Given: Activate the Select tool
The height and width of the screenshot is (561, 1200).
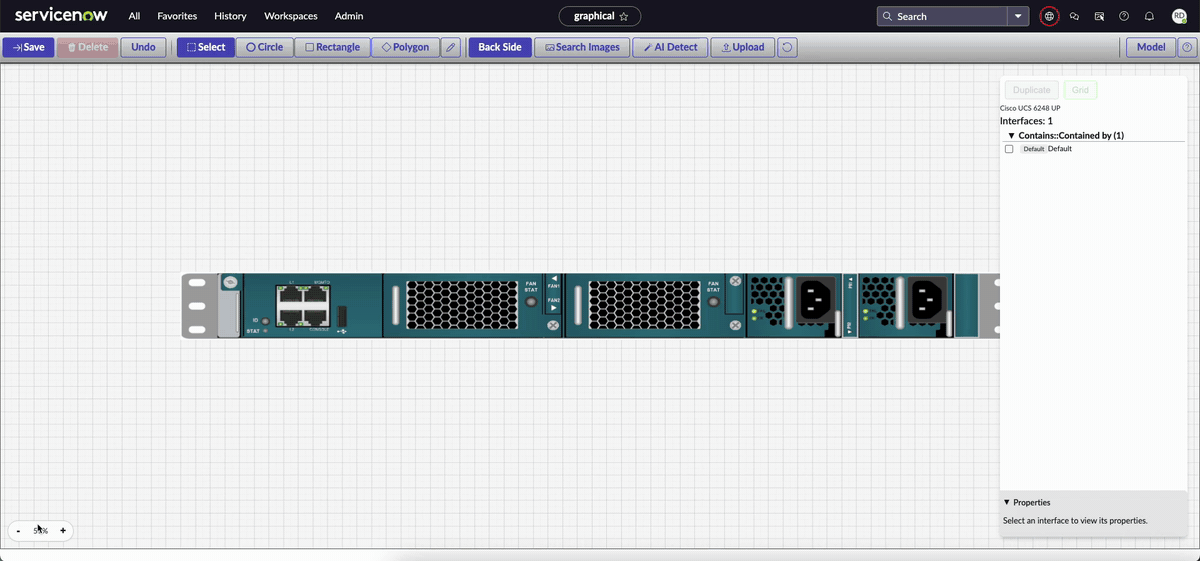Looking at the screenshot, I should [205, 47].
